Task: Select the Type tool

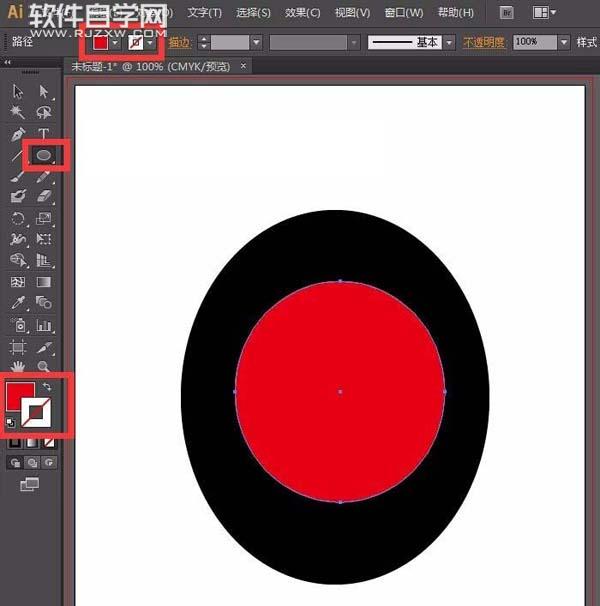Action: click(44, 134)
